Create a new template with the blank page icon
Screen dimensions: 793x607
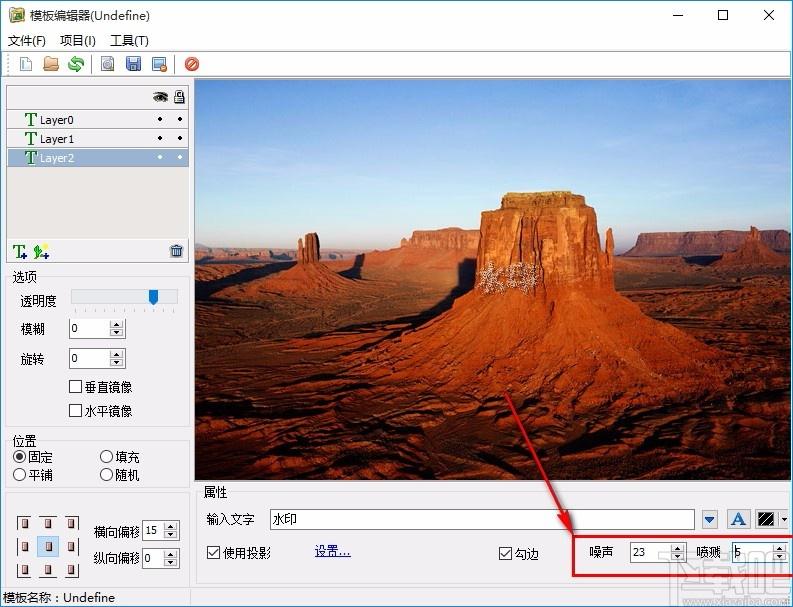(26, 64)
